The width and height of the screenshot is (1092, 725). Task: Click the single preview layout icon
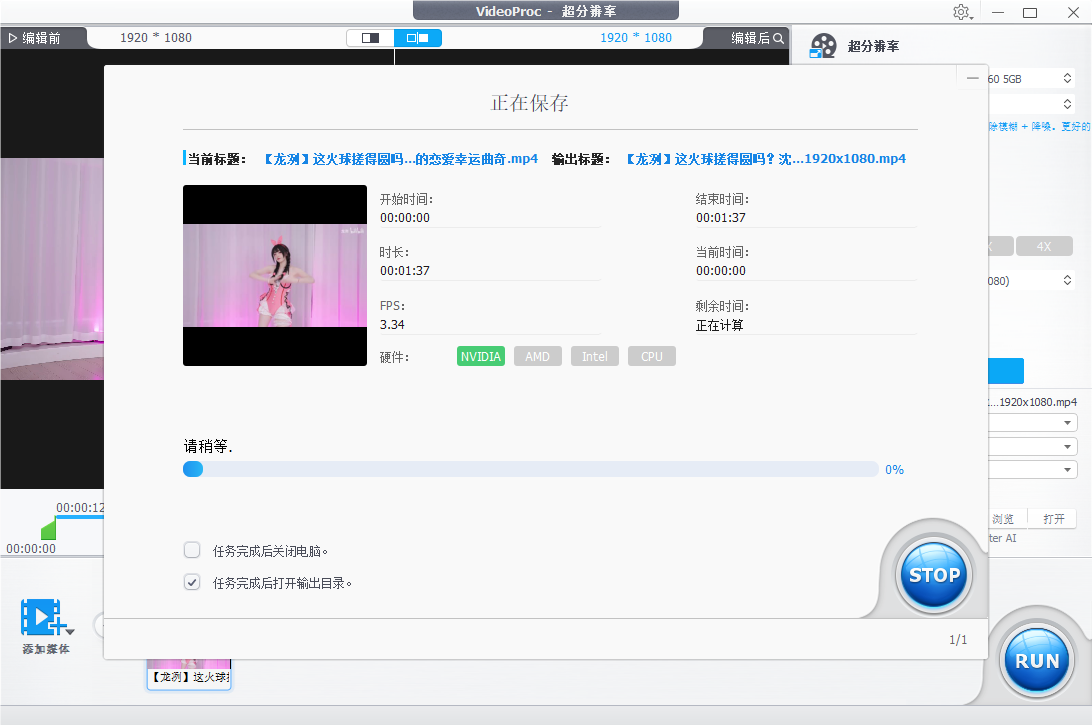[x=369, y=37]
